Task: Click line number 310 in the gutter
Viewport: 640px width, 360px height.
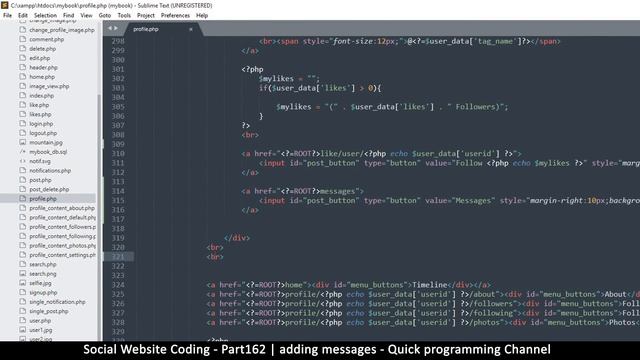Action: [118, 154]
